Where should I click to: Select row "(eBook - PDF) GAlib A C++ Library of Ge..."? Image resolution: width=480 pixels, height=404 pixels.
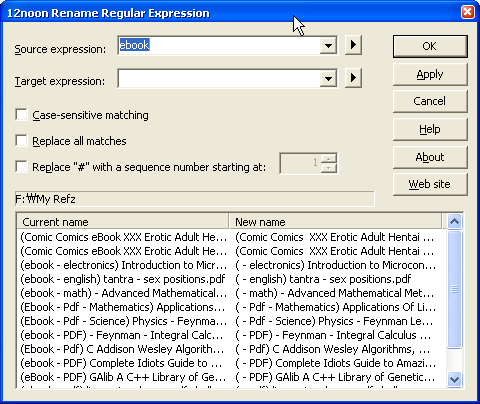(123, 377)
